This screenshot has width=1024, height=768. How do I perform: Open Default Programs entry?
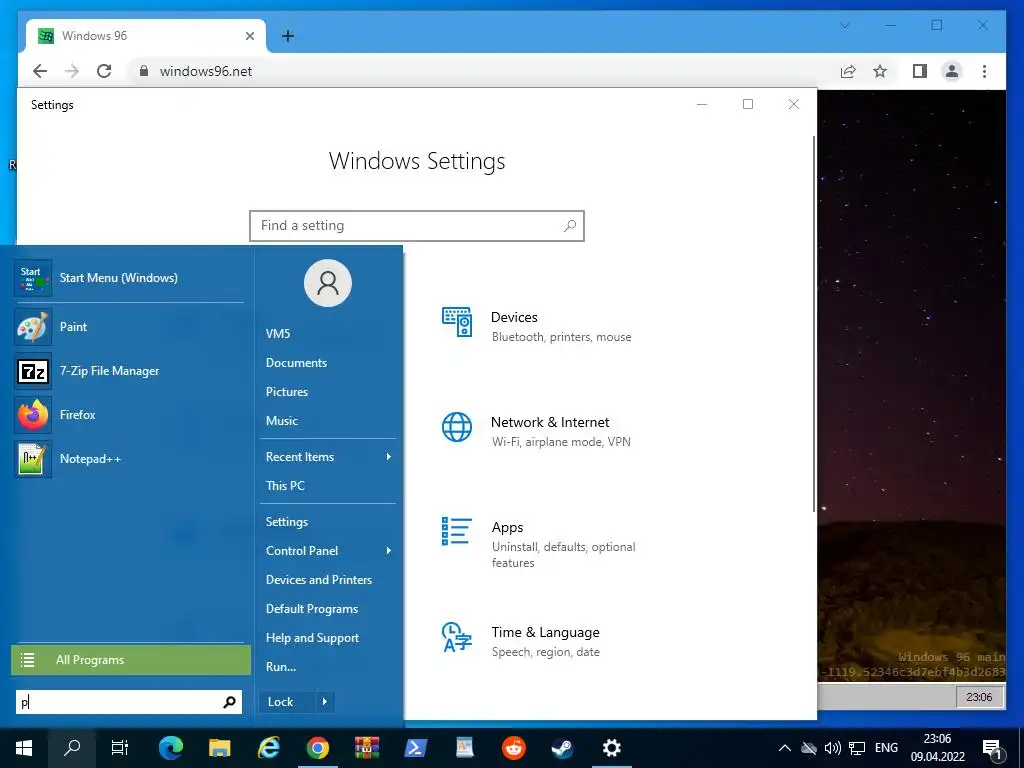tap(312, 609)
